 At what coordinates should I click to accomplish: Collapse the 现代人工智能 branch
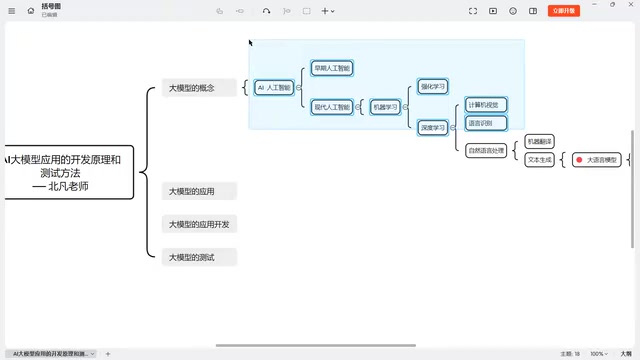357,107
